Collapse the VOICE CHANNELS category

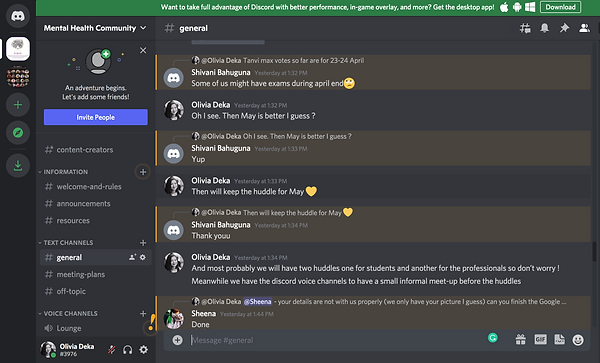(x=68, y=314)
